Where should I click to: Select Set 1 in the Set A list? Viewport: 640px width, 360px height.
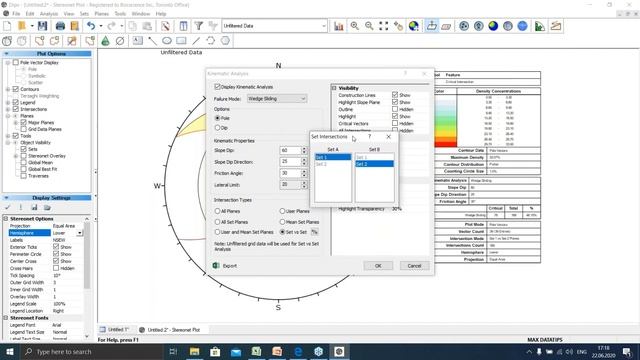pos(333,157)
